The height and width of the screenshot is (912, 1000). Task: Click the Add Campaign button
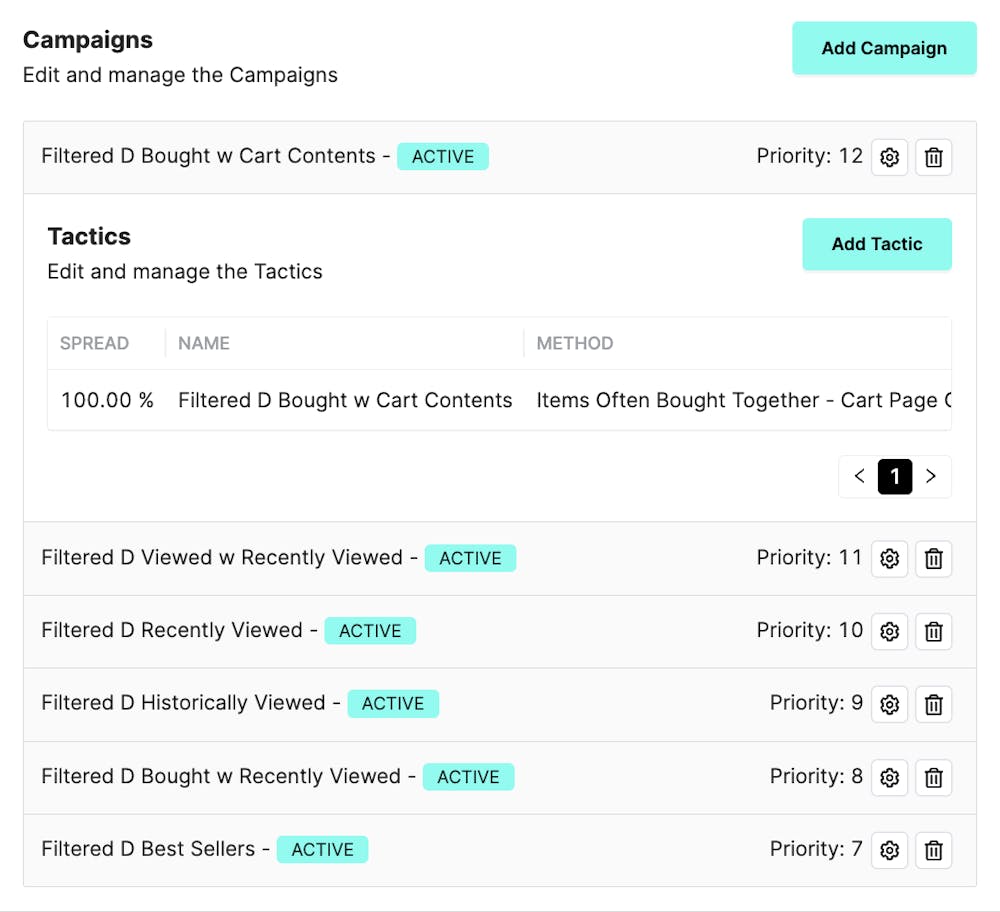[x=884, y=48]
